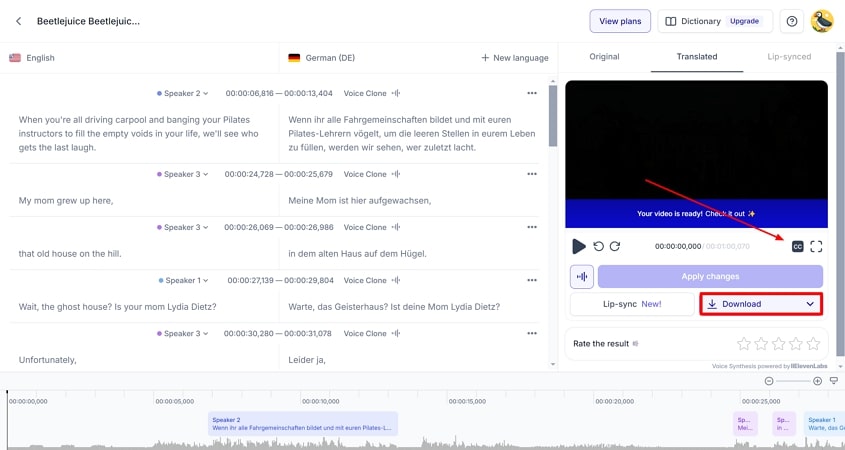Click the timeline marker icon at far right
Image resolution: width=845 pixels, height=450 pixels.
click(x=834, y=380)
